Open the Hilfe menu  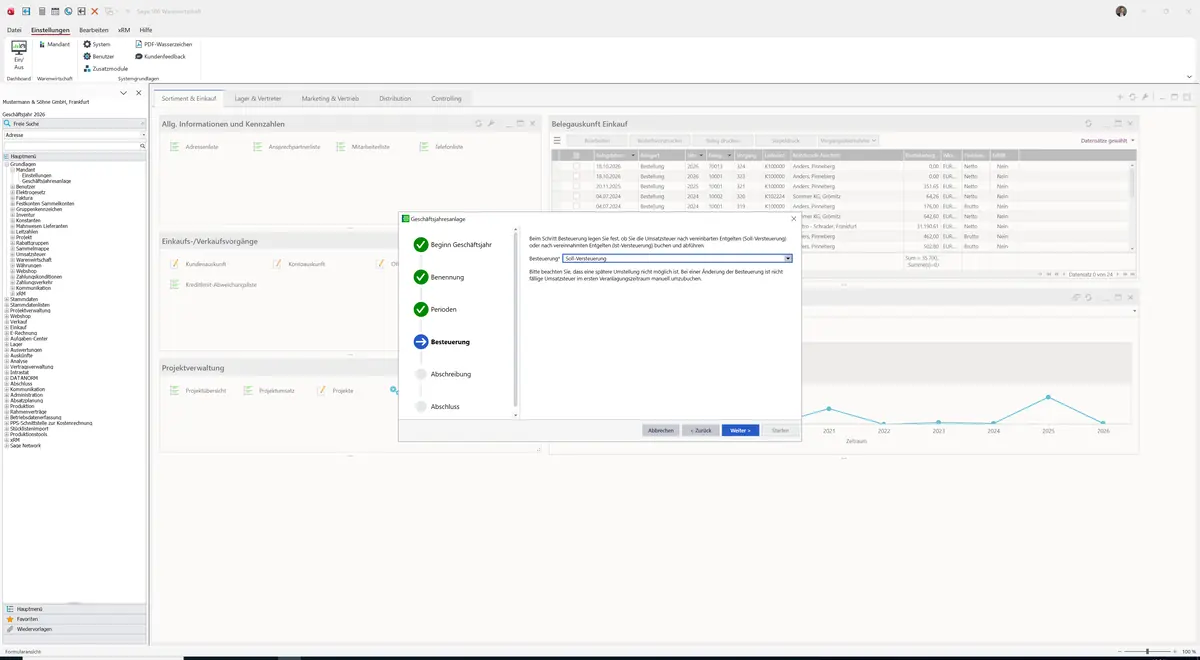145,30
